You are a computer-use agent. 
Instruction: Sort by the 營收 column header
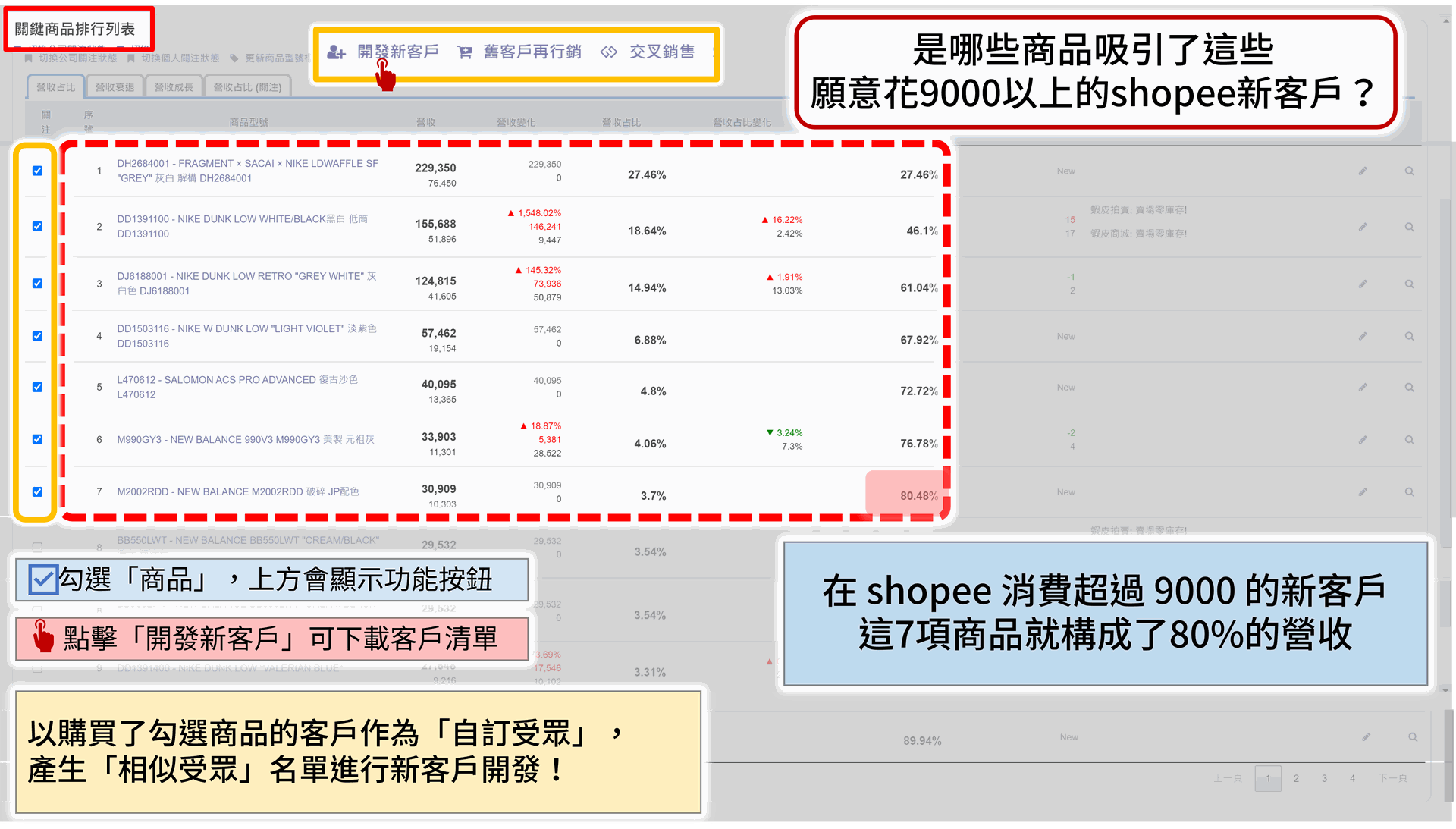(x=425, y=122)
